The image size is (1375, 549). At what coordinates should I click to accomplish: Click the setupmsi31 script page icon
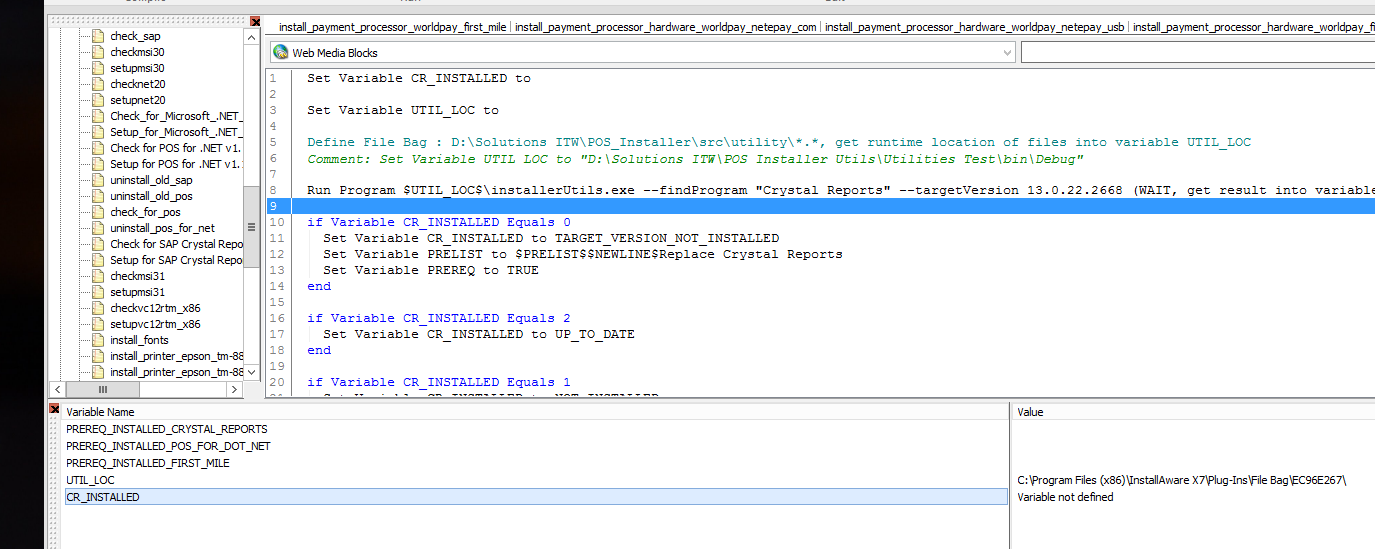(x=97, y=292)
